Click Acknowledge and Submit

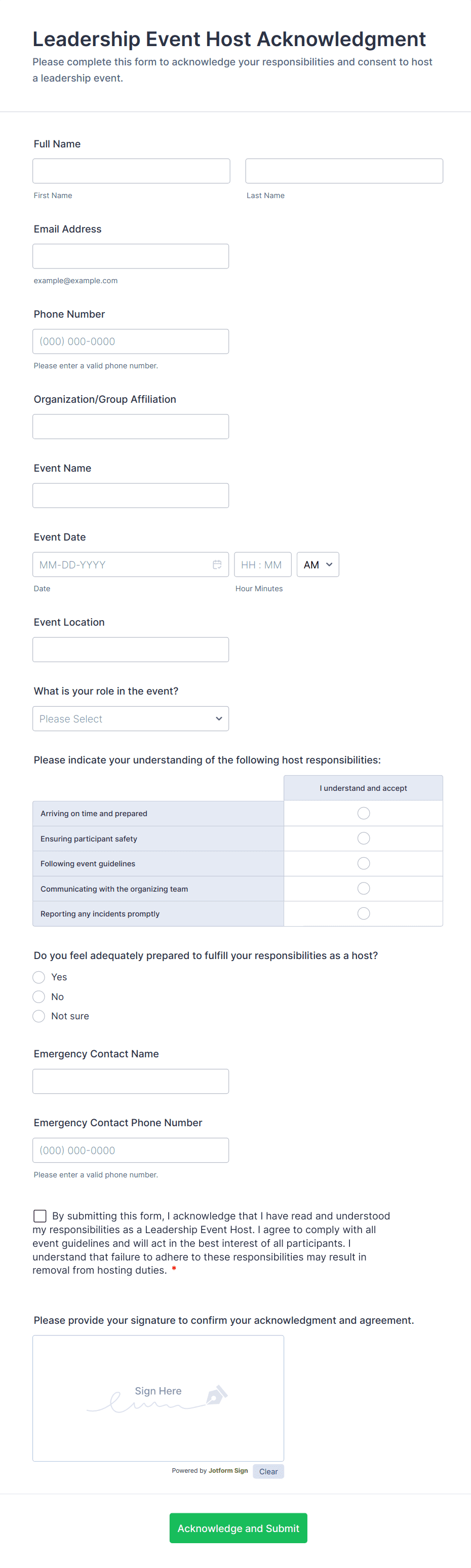pos(238,1528)
